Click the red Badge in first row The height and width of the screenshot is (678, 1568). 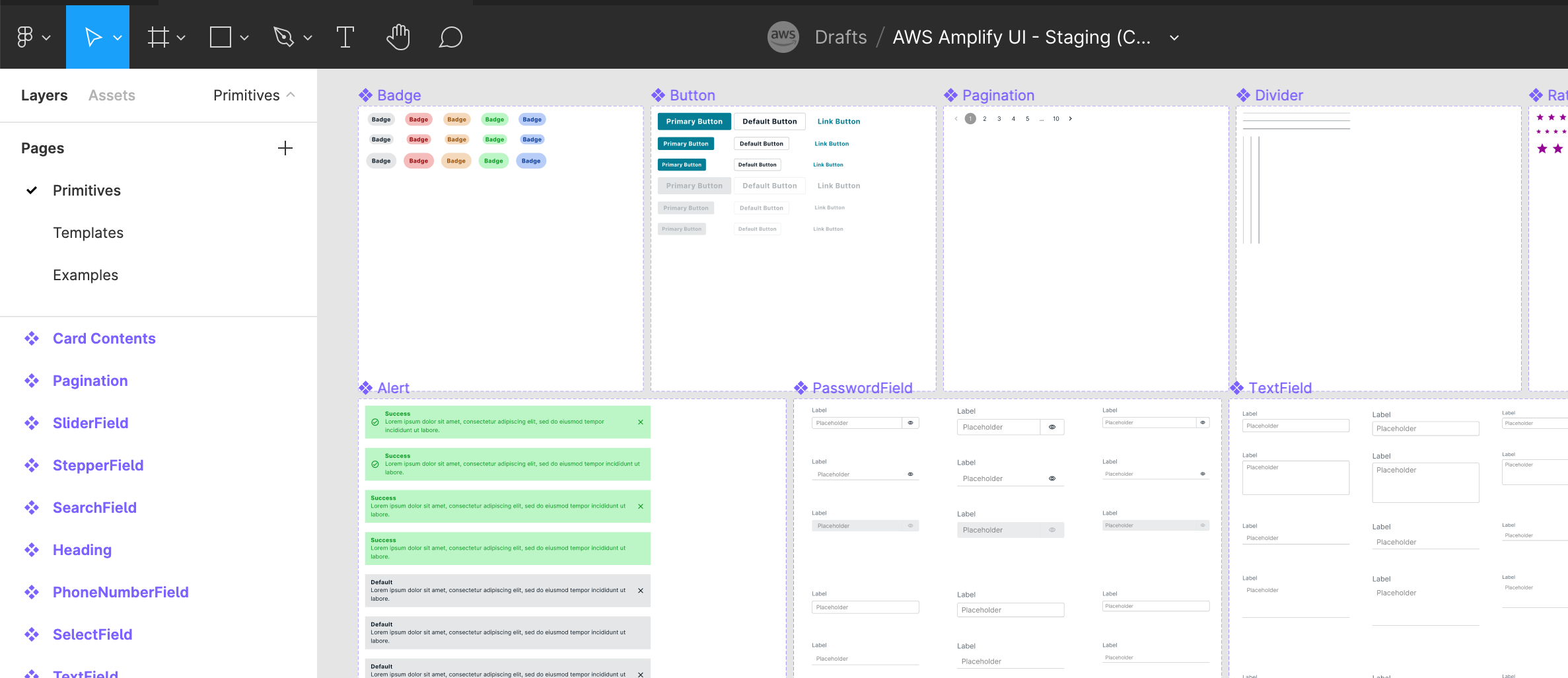click(418, 120)
